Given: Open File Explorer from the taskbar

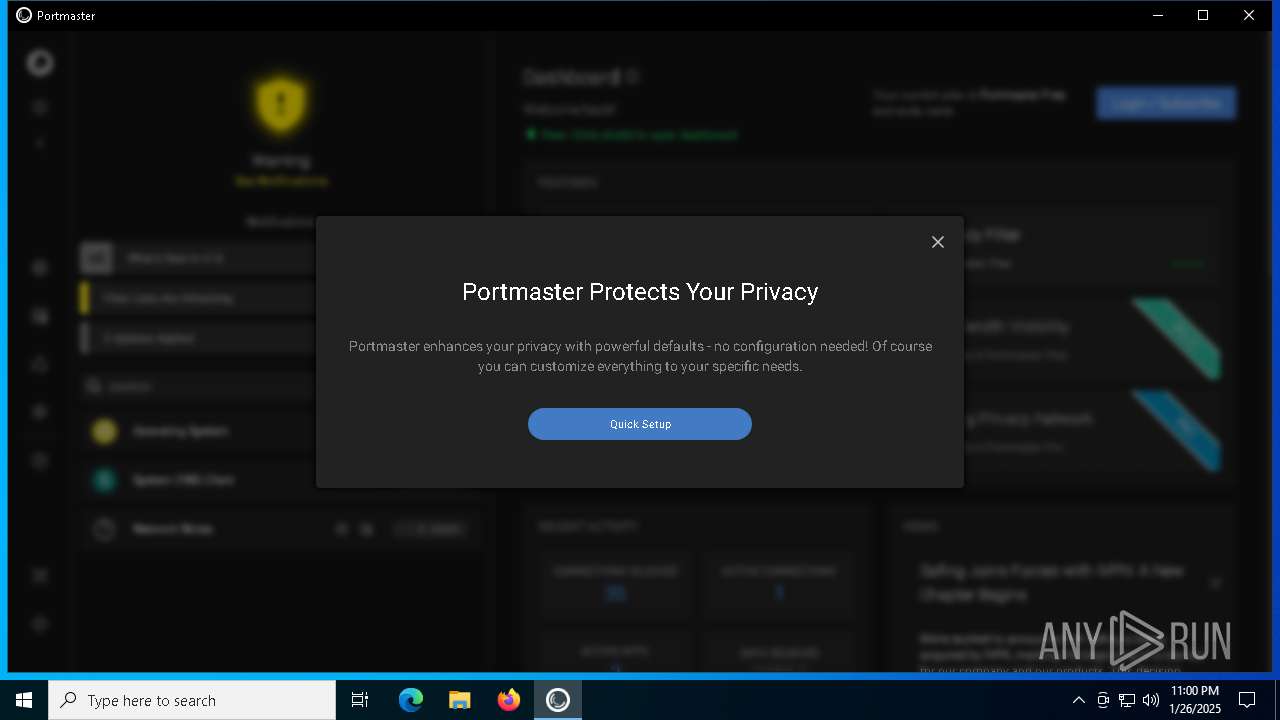Looking at the screenshot, I should [460, 700].
